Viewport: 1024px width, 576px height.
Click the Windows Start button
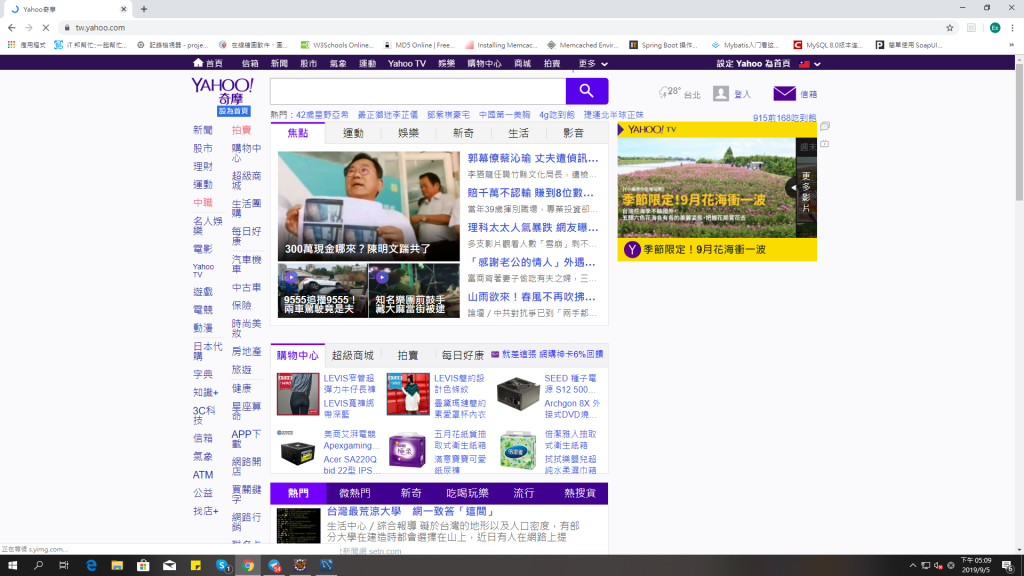12,566
